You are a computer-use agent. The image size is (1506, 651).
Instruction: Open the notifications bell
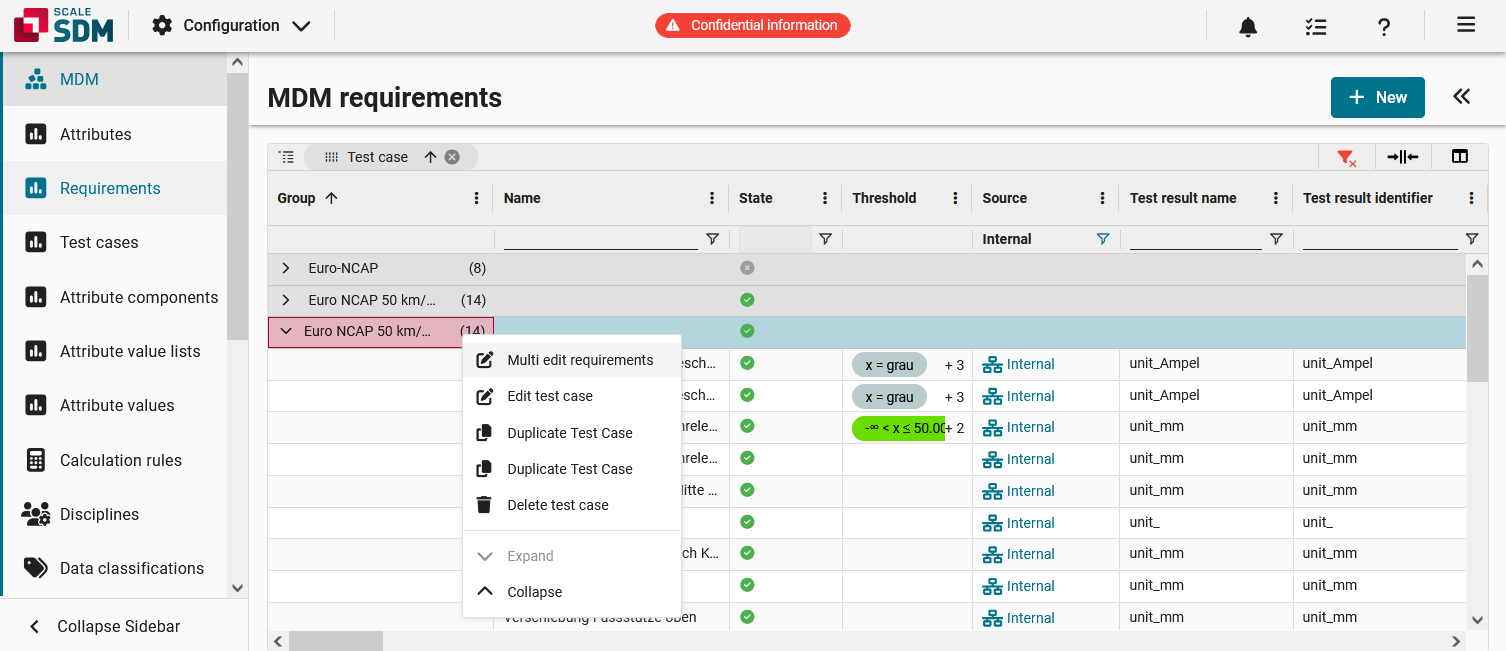point(1248,27)
